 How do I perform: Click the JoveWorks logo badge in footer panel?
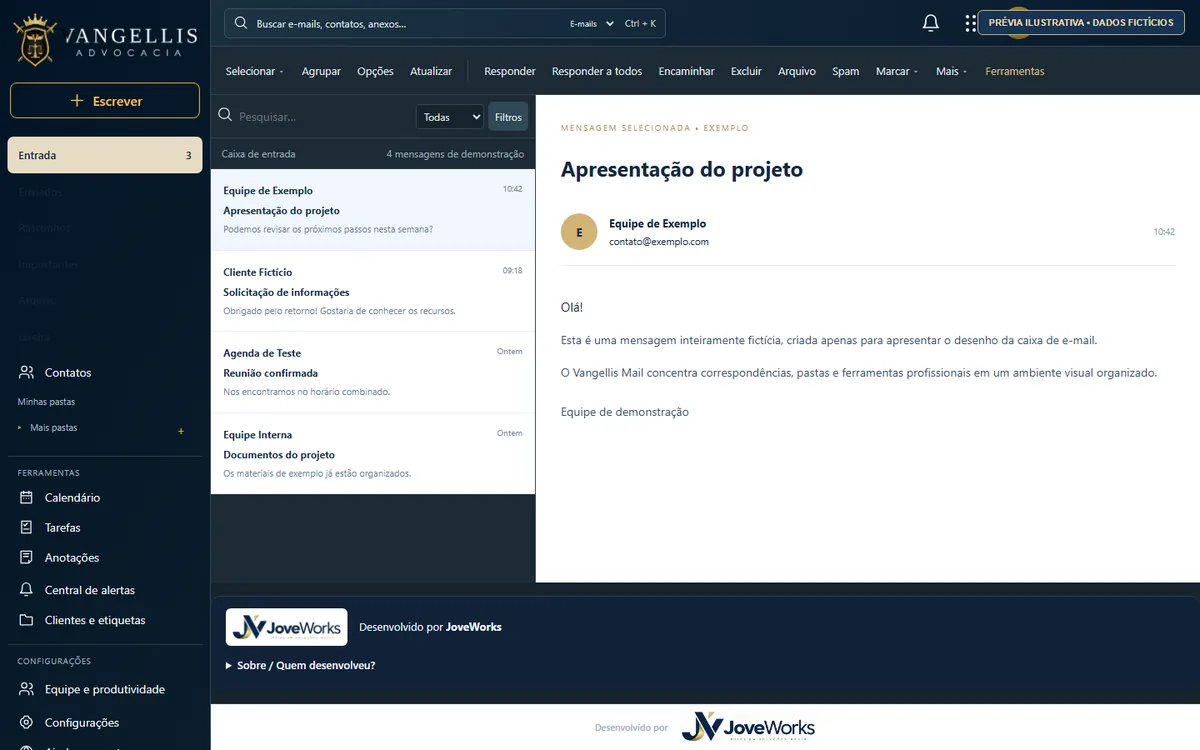pos(287,627)
